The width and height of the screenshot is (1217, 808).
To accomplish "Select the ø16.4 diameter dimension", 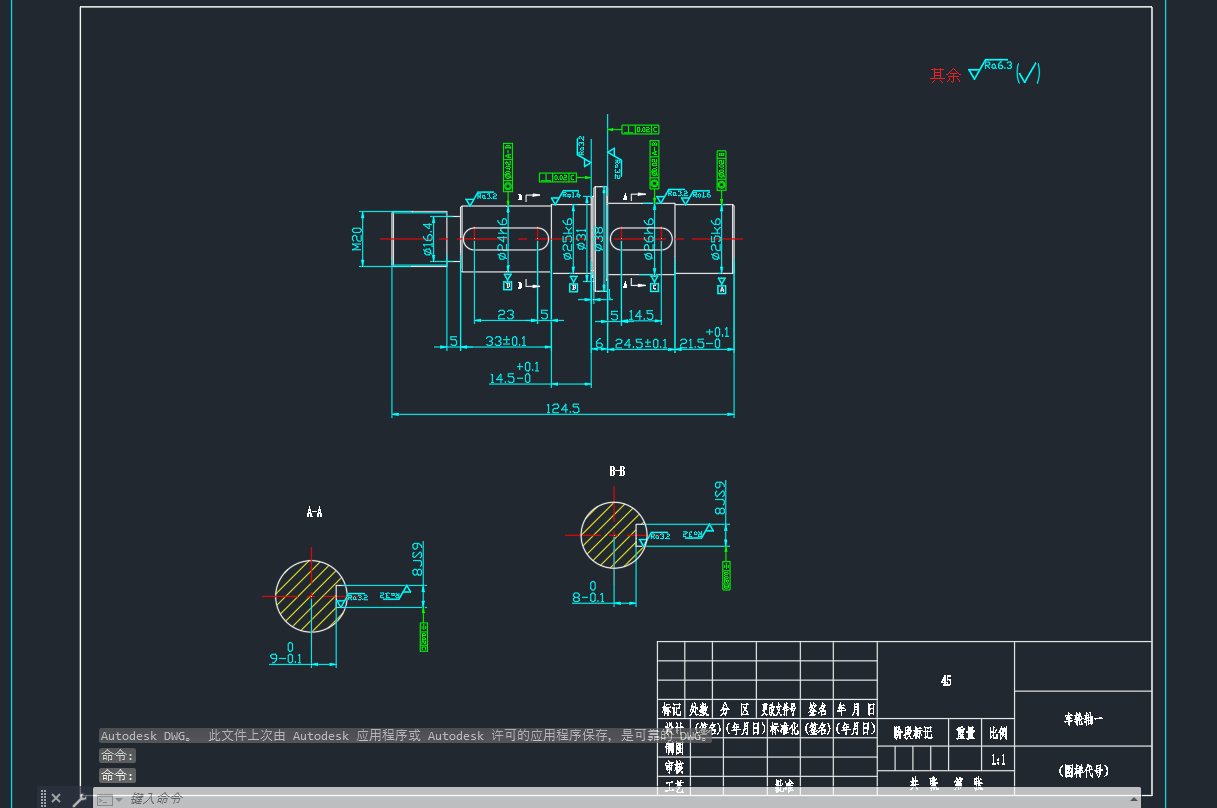I will point(429,239).
